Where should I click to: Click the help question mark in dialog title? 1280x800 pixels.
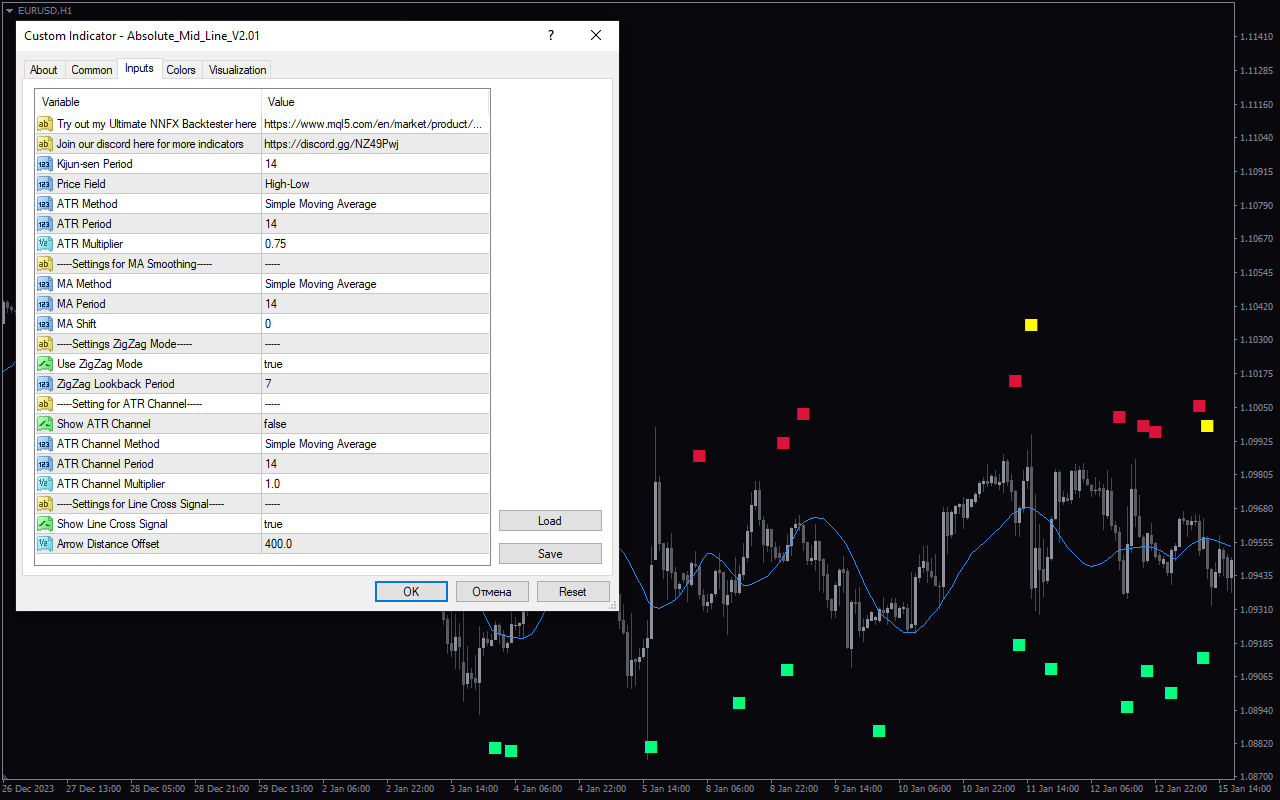[x=551, y=35]
